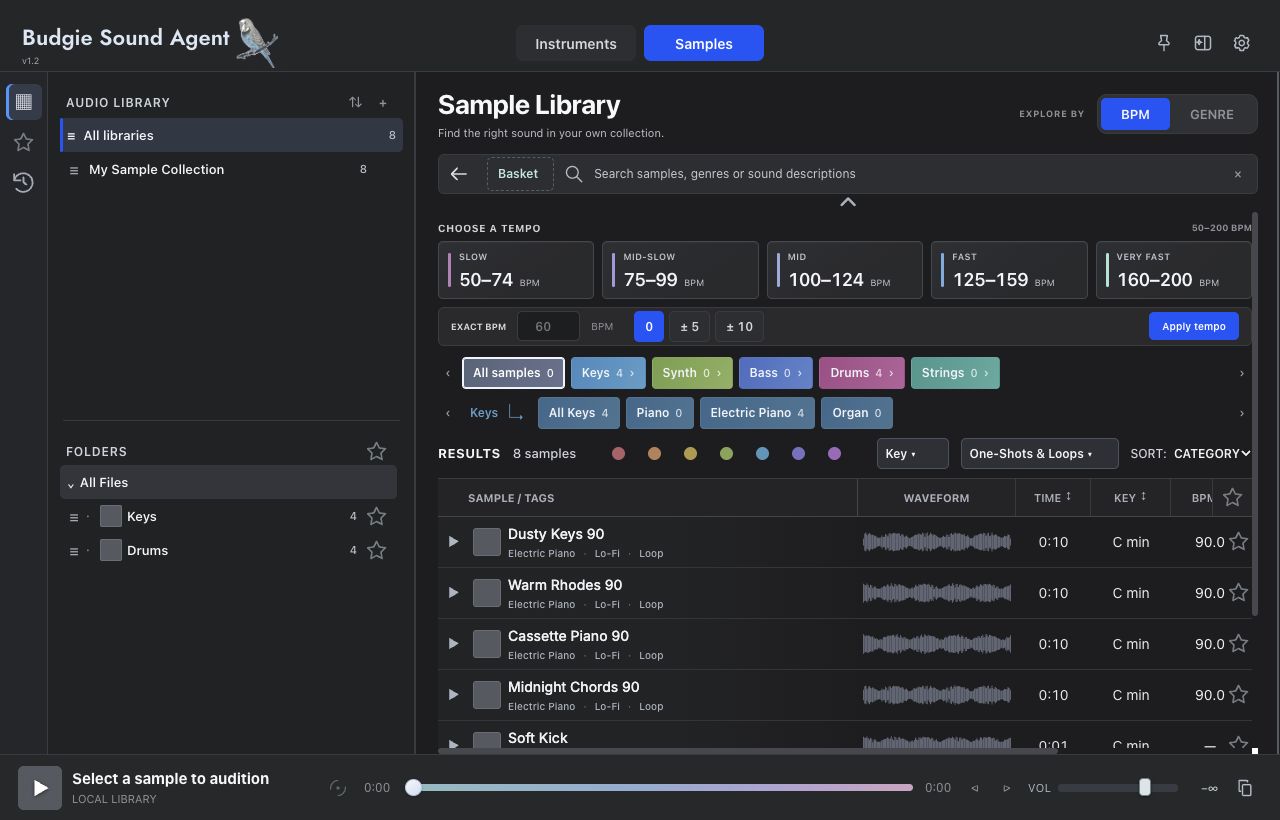Choose the Fast 125–159 BPM tempo card
The width and height of the screenshot is (1280, 820).
1009,270
